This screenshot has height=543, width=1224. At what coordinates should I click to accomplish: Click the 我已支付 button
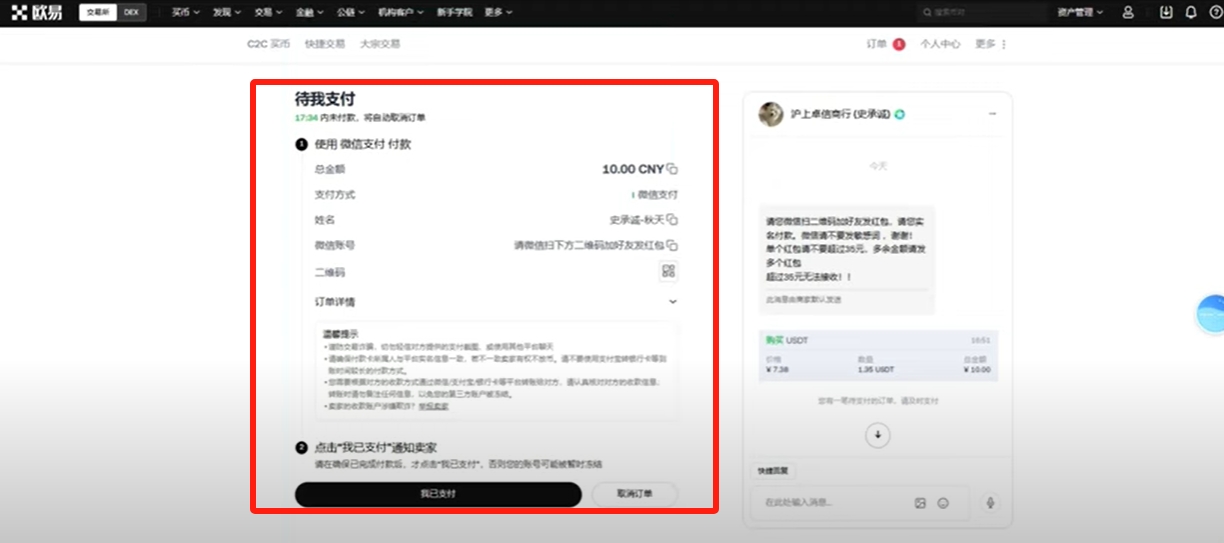pos(438,494)
